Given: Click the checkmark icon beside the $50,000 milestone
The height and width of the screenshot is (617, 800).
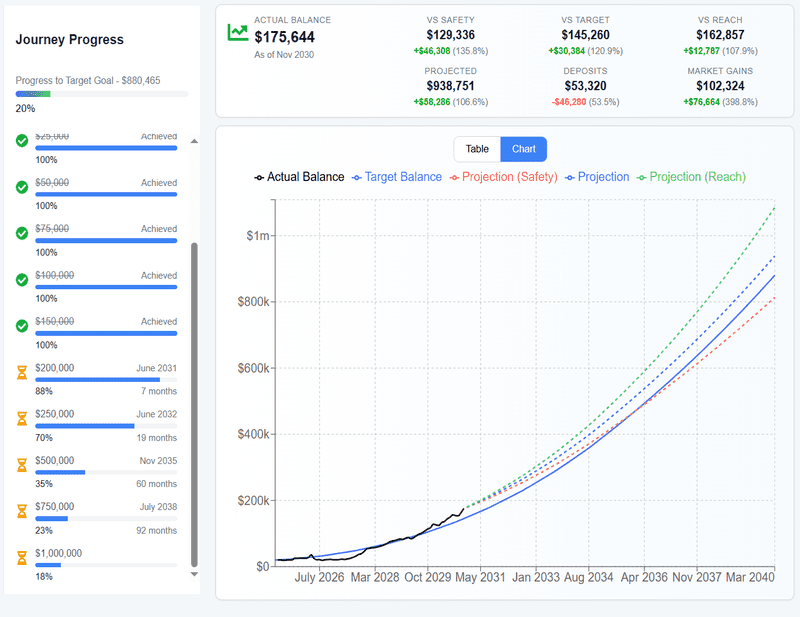Looking at the screenshot, I should 22,188.
